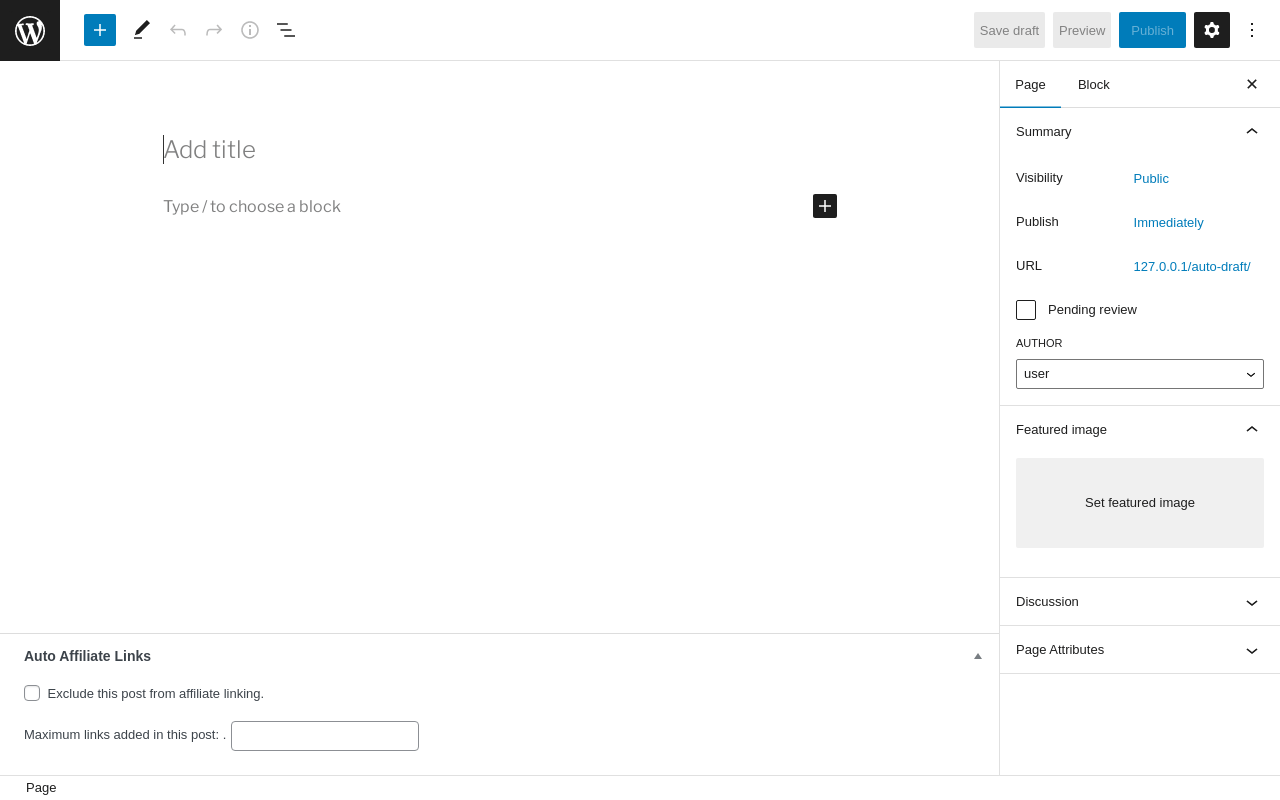Click the inline add block button
Image resolution: width=1280 pixels, height=800 pixels.
click(x=825, y=206)
